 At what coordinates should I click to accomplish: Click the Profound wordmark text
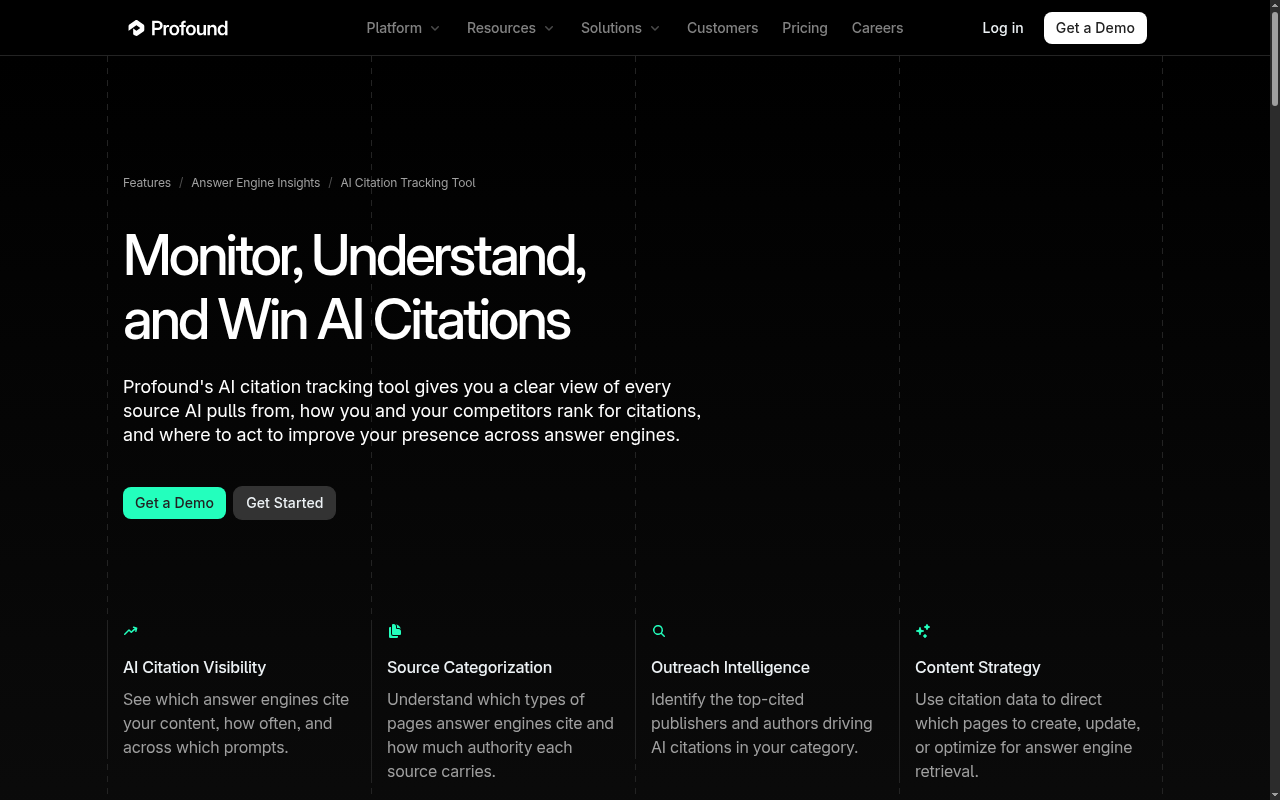189,28
